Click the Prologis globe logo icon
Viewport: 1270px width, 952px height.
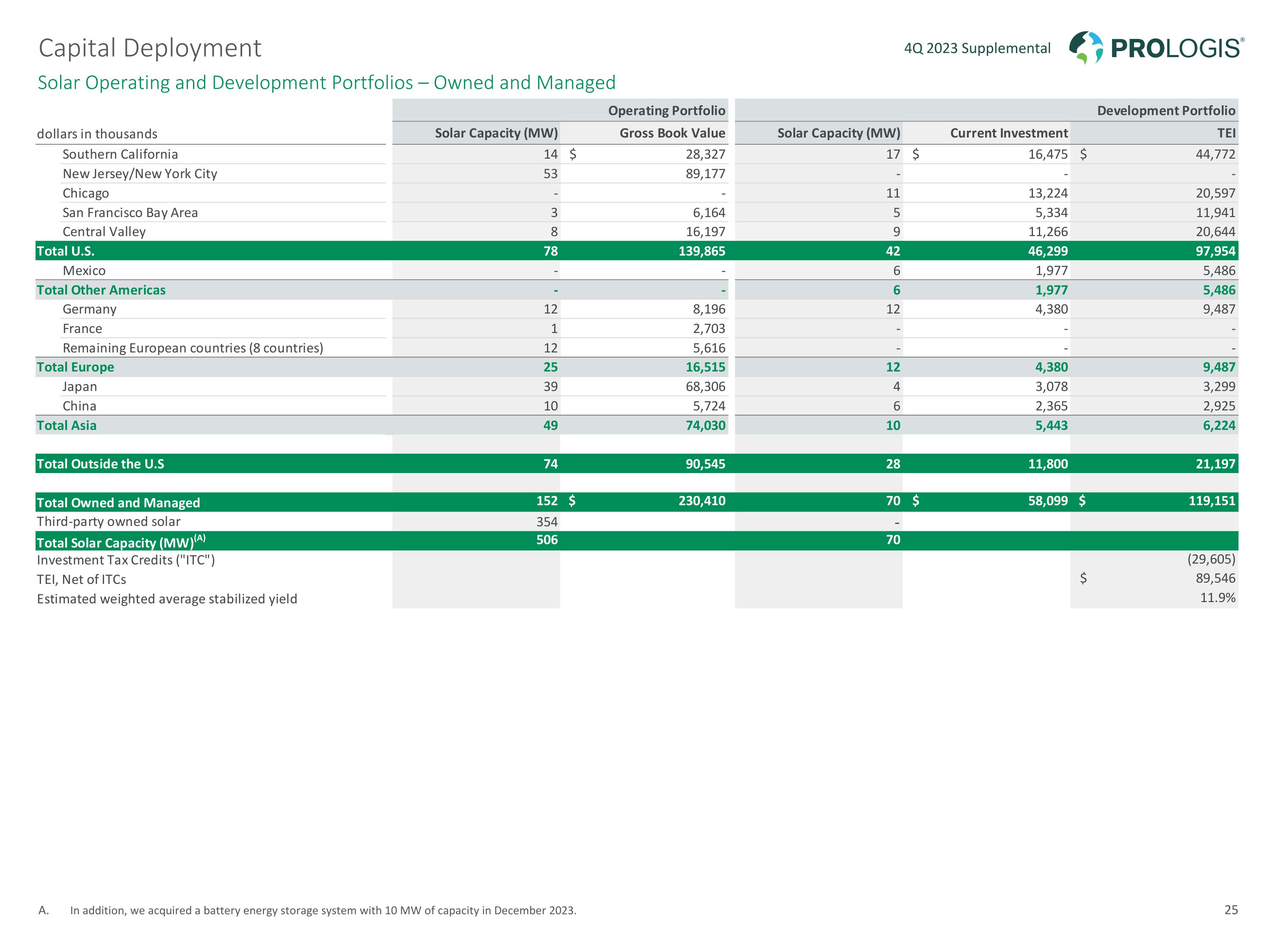click(1085, 47)
